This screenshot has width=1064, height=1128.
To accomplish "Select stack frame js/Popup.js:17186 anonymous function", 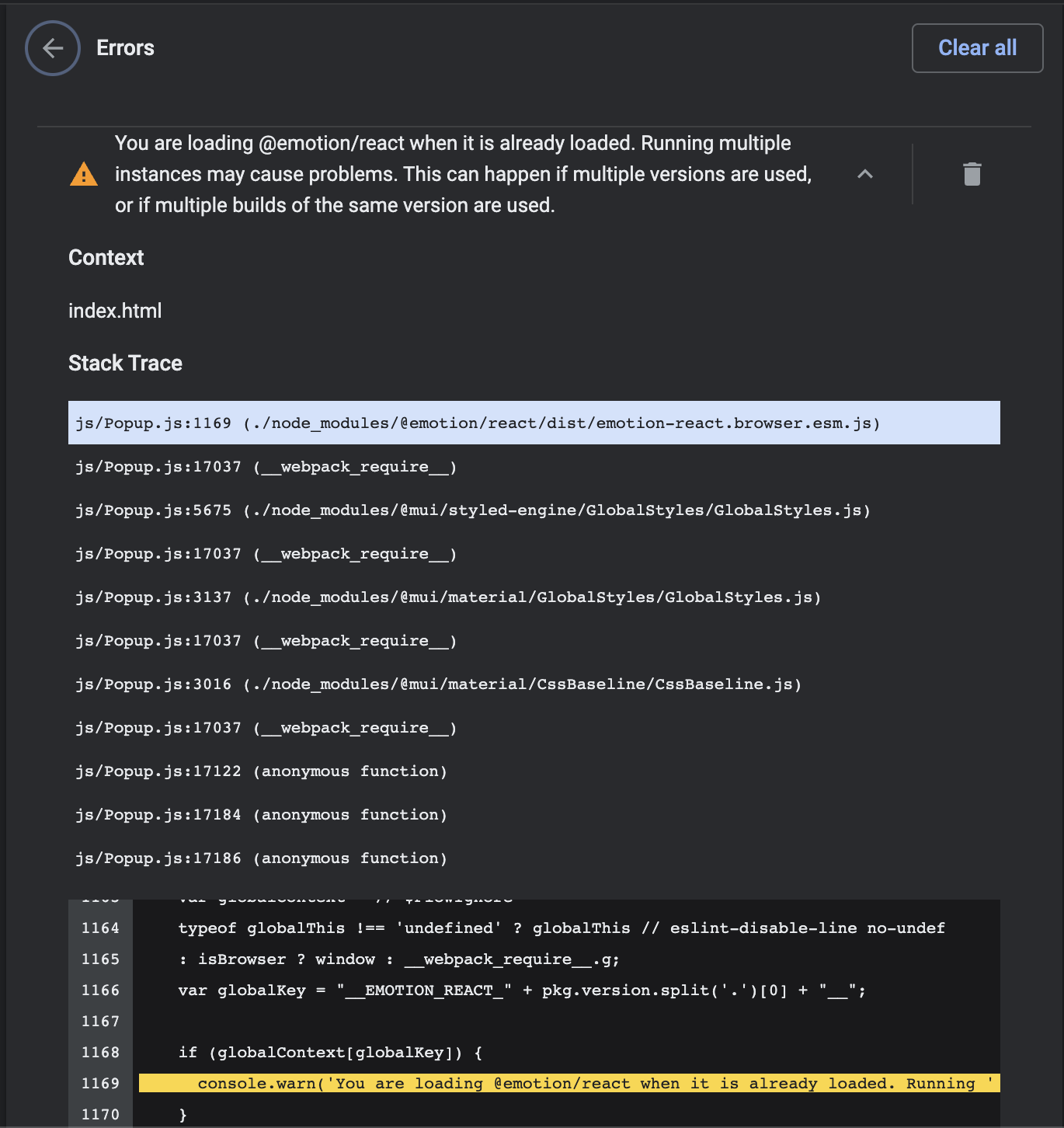I will (x=534, y=858).
